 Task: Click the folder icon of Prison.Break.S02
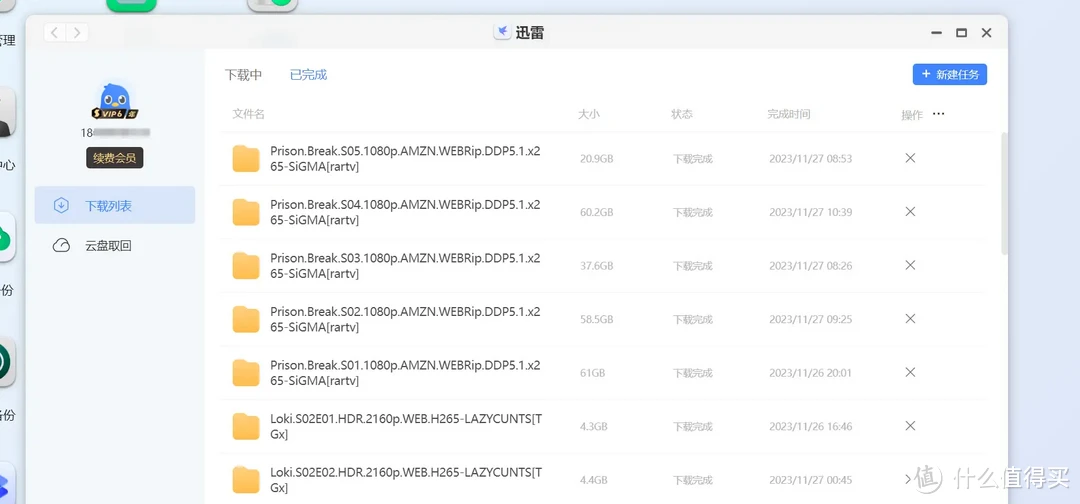click(246, 319)
